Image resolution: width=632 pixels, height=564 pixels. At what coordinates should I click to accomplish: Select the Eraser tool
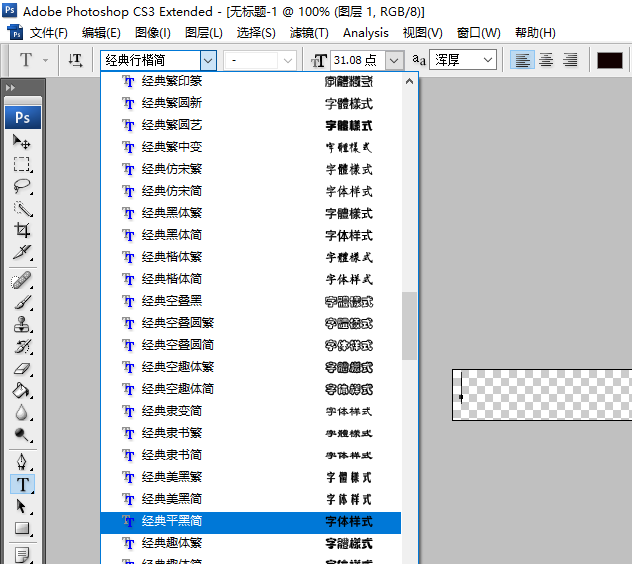tap(22, 368)
